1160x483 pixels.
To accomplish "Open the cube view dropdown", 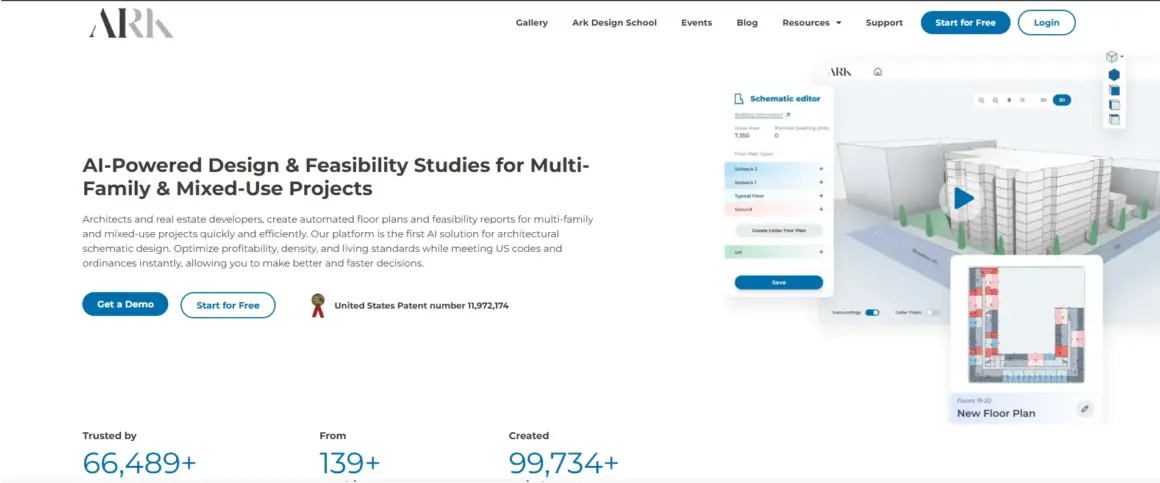I will pos(1113,56).
